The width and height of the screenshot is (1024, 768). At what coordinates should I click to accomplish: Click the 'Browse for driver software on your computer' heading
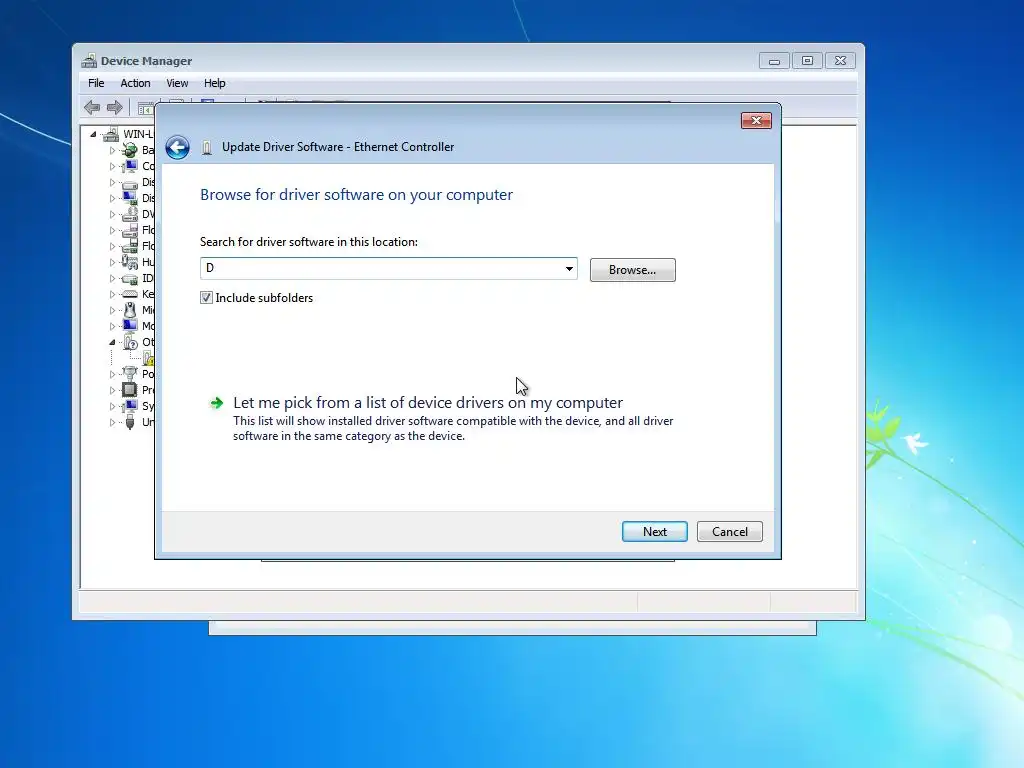pyautogui.click(x=356, y=195)
